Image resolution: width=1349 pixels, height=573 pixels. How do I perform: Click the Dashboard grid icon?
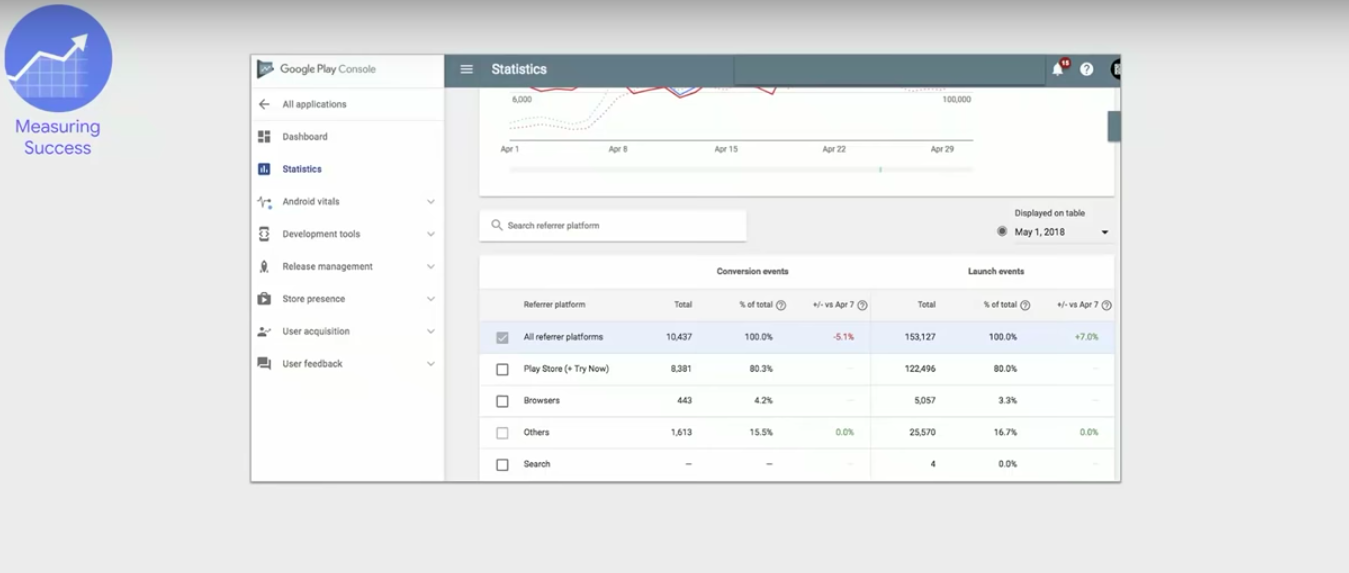click(264, 137)
